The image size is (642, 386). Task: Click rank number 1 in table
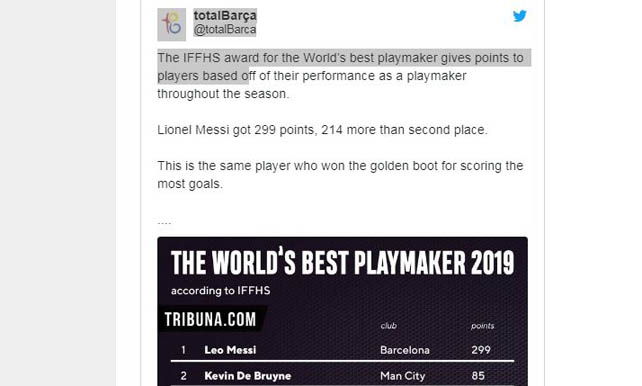(183, 350)
